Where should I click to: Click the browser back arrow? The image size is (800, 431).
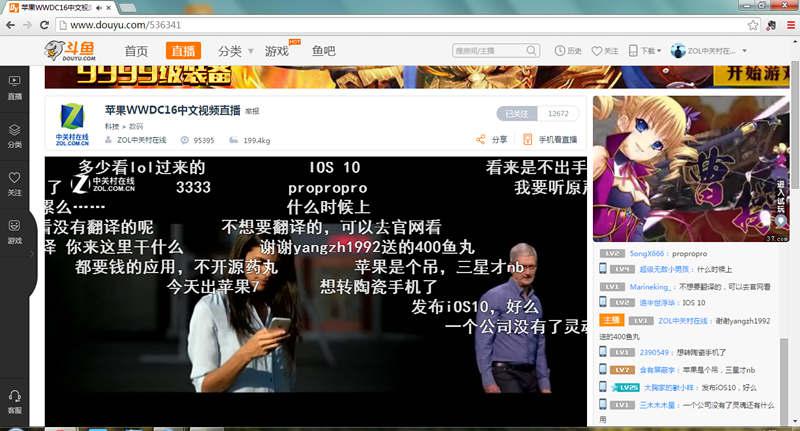(10, 25)
